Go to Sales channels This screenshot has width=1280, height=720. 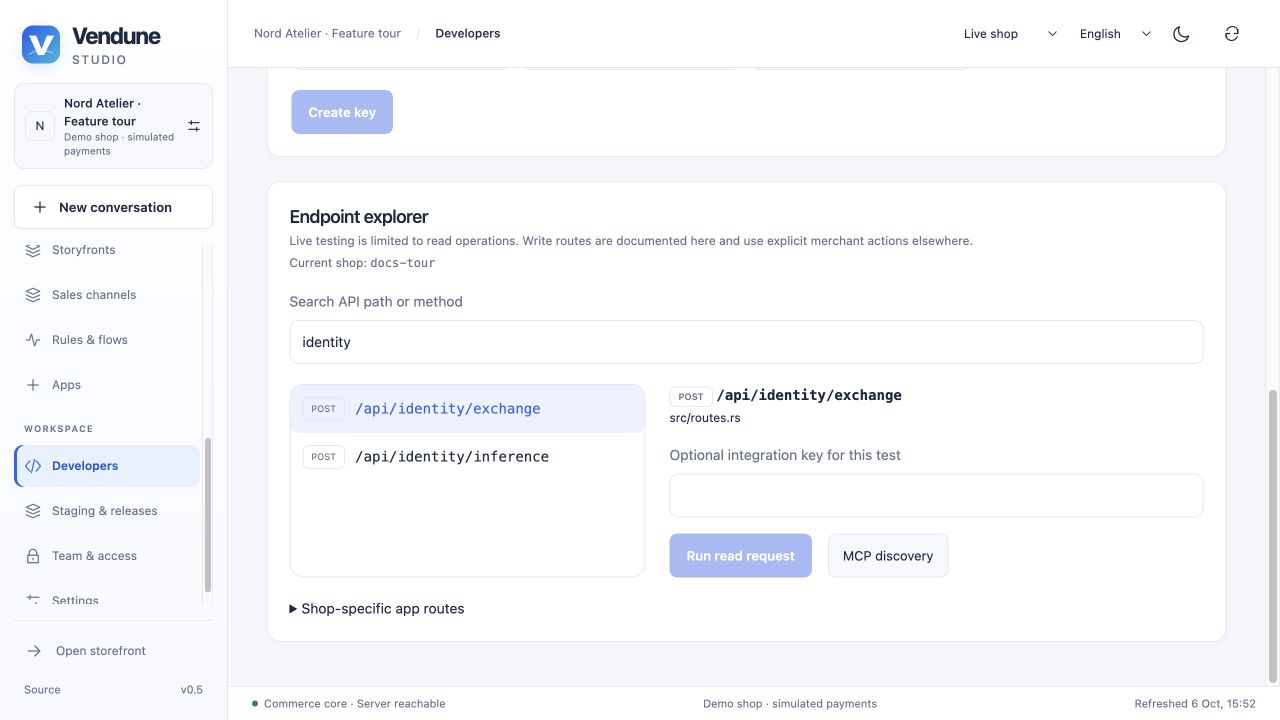(x=107, y=295)
